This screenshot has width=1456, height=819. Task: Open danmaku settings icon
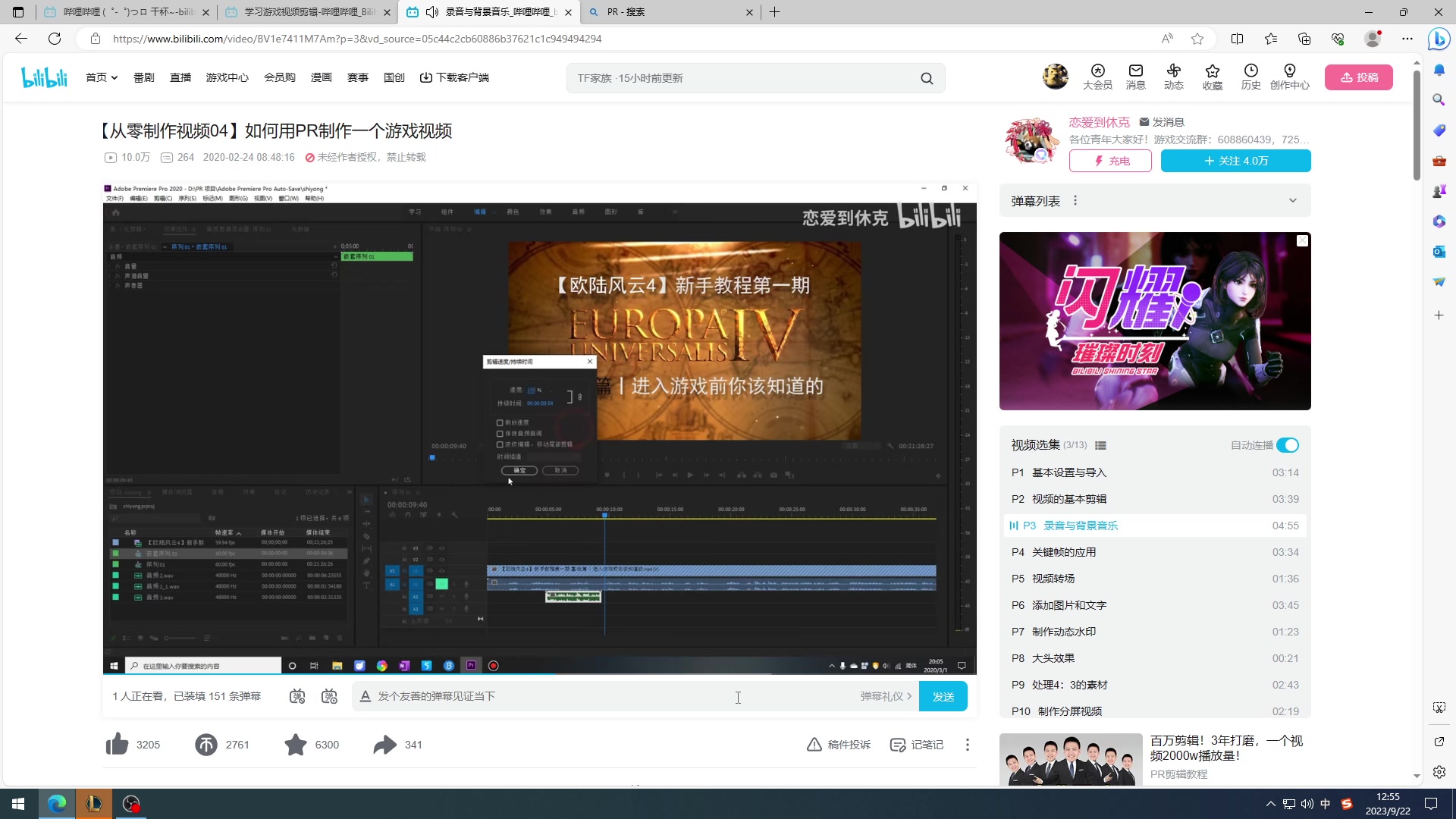(x=329, y=696)
